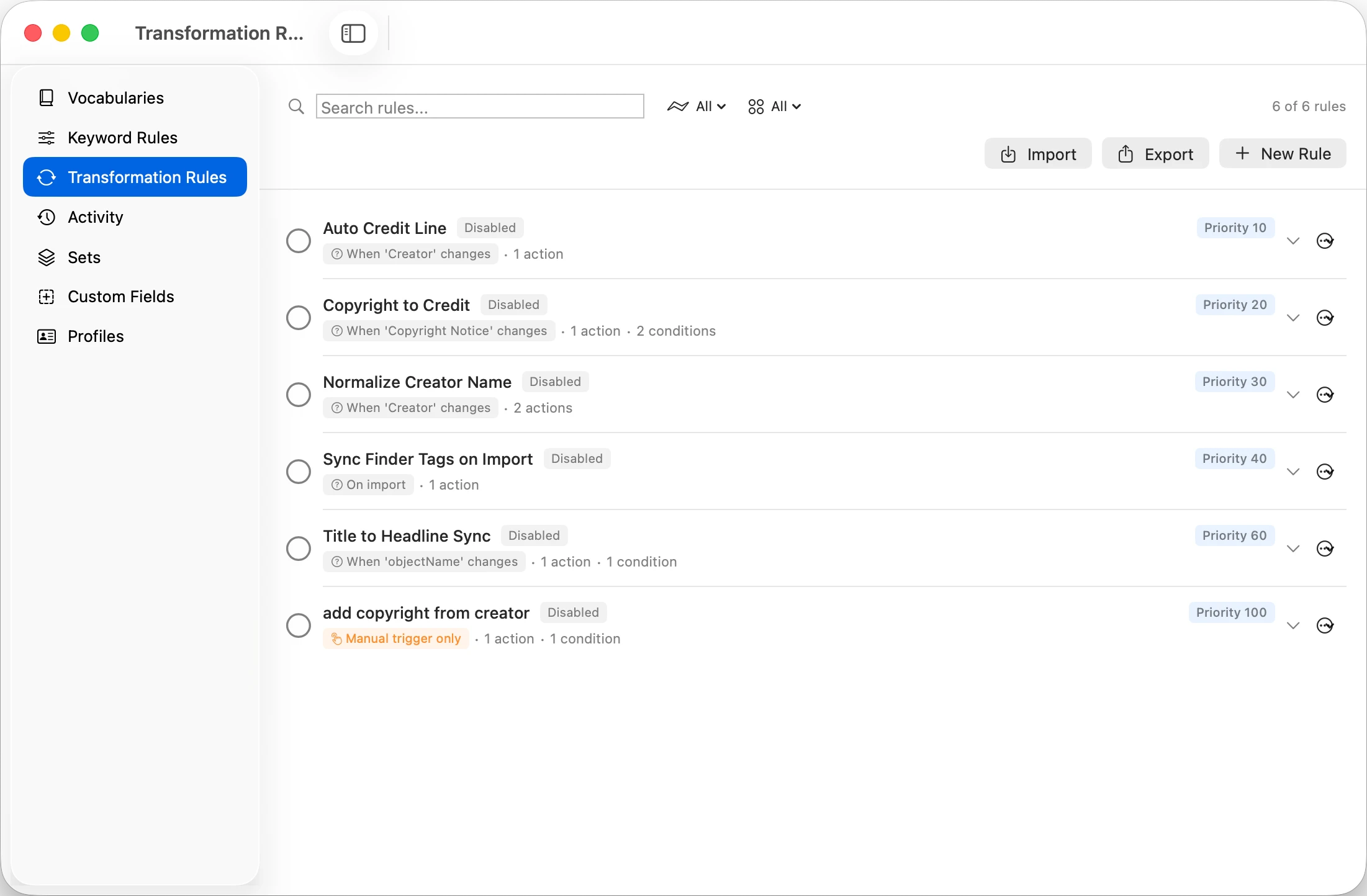Click the Import button
This screenshot has width=1367, height=896.
[x=1038, y=153]
